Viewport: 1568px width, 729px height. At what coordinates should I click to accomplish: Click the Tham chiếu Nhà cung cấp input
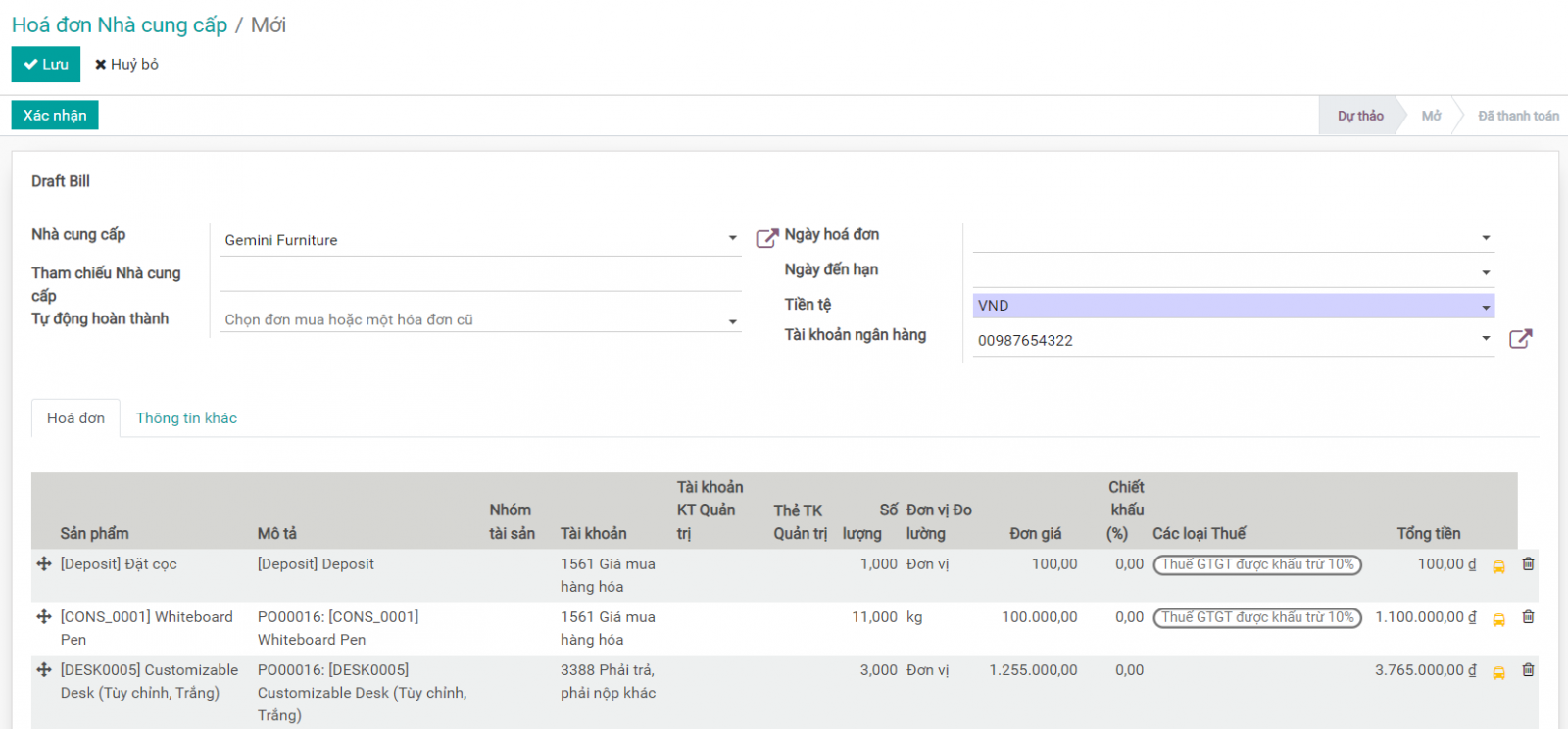coord(480,275)
